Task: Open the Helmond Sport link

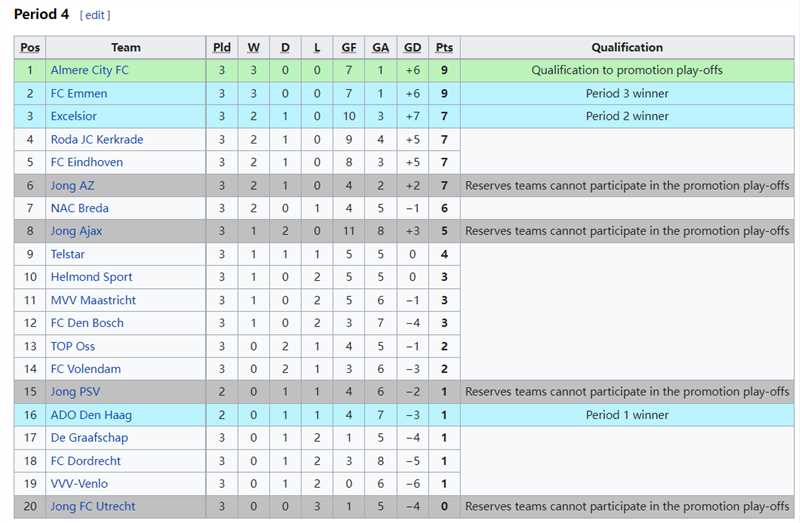Action: [x=91, y=277]
